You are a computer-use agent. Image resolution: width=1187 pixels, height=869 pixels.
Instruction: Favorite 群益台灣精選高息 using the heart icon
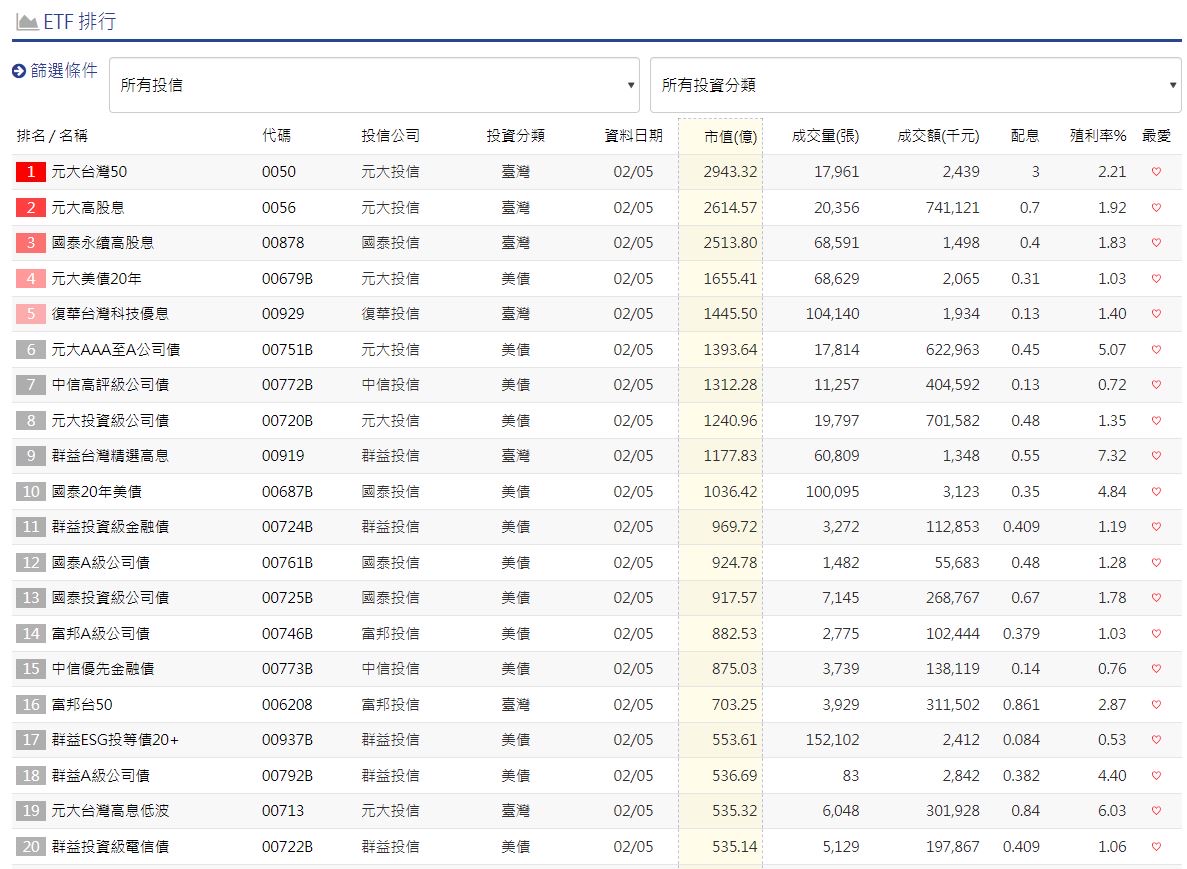(x=1156, y=456)
